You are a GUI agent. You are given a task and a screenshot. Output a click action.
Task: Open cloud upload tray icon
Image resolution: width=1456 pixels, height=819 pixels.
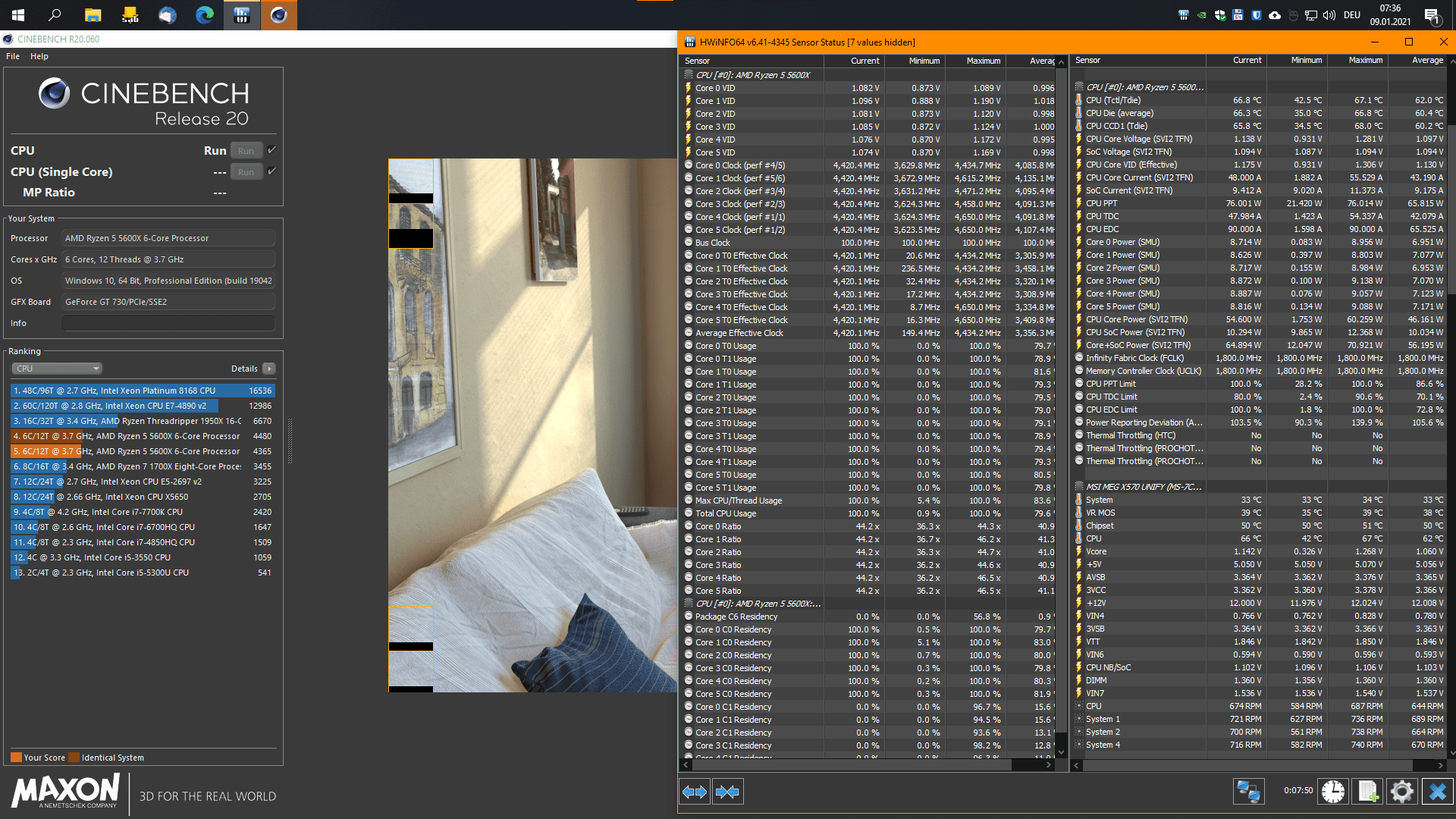pos(1275,15)
